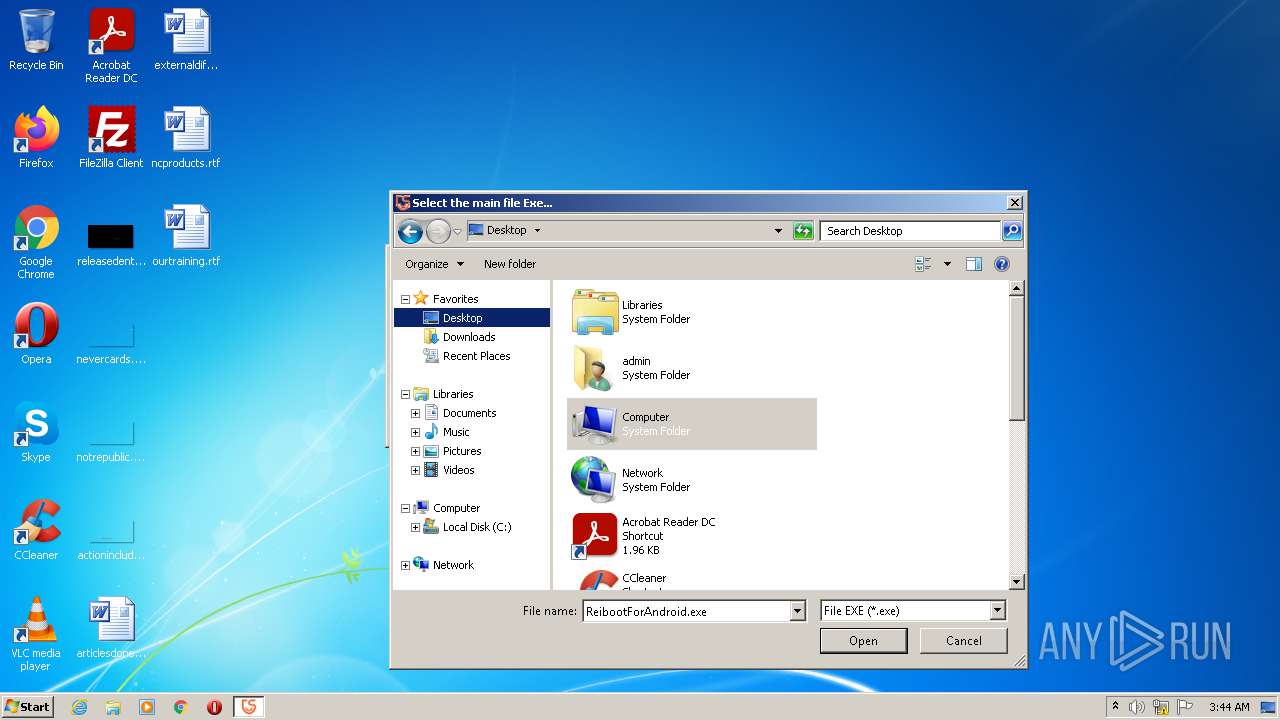1280x720 pixels.
Task: Create a New folder from the toolbar
Action: coord(510,264)
